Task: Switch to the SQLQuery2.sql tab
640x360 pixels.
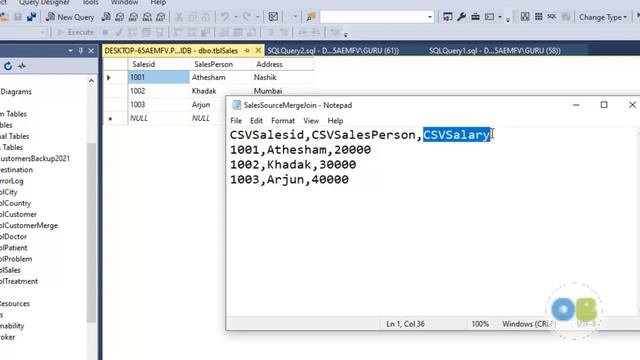Action: pyautogui.click(x=333, y=51)
